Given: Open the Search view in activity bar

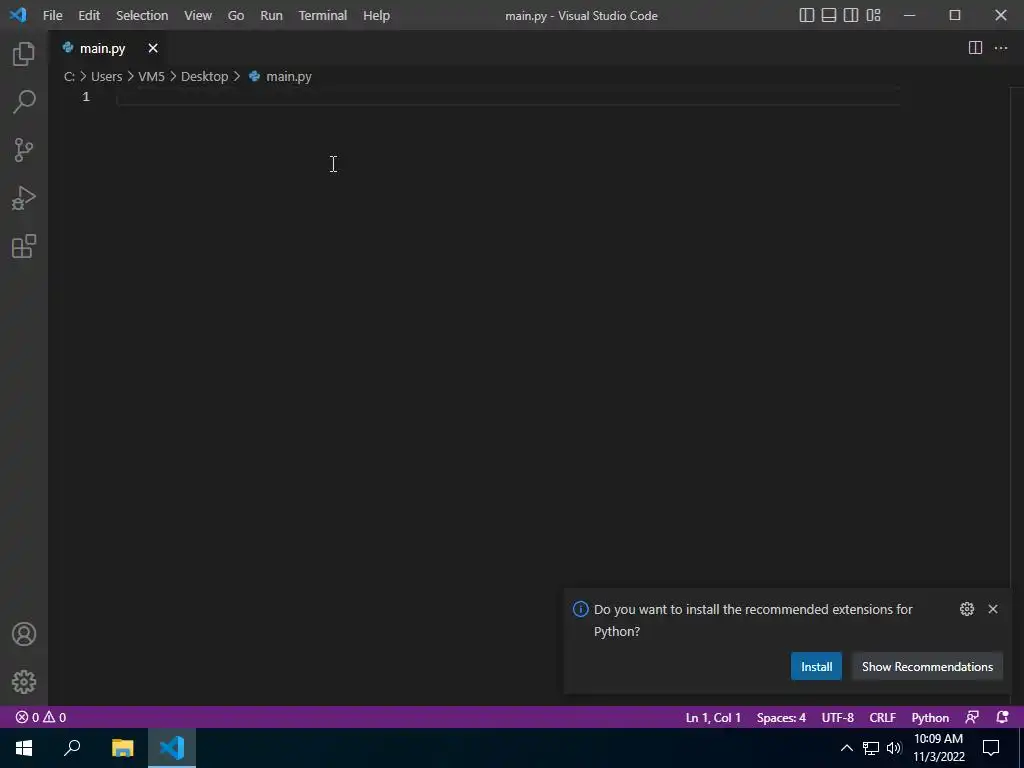Looking at the screenshot, I should pos(24,102).
